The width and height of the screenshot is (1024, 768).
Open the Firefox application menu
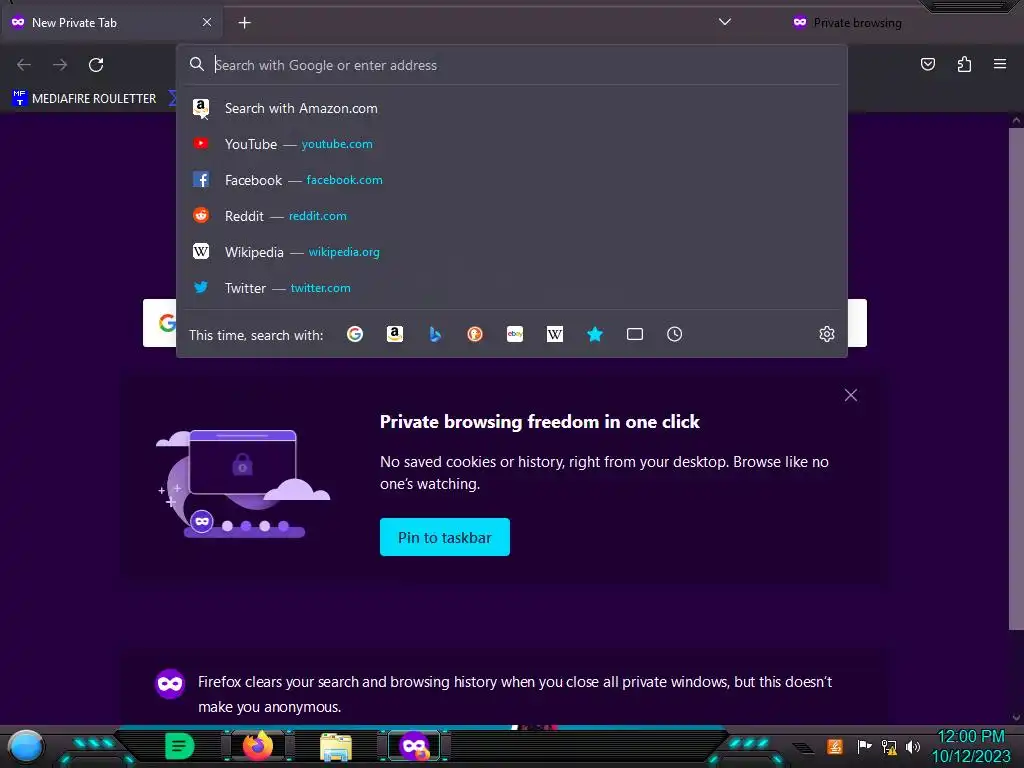click(x=1000, y=64)
